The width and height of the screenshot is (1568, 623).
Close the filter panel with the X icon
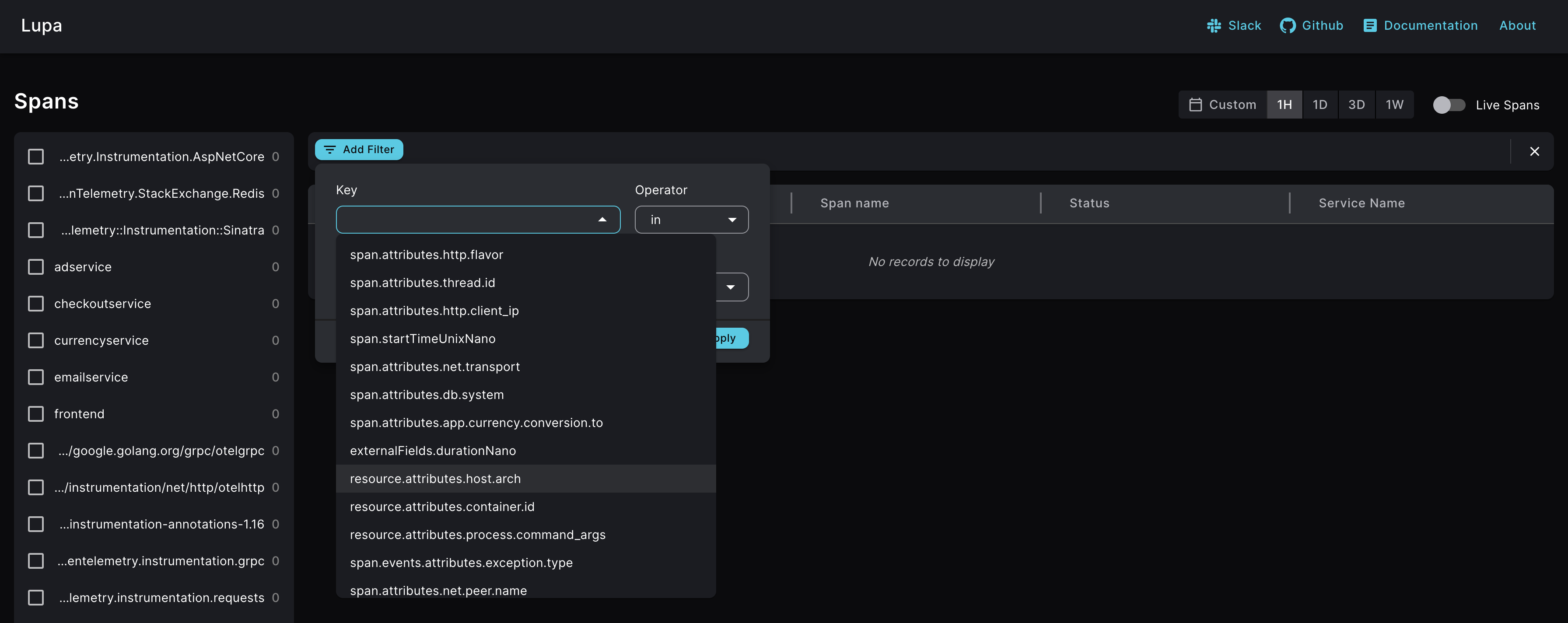1534,151
